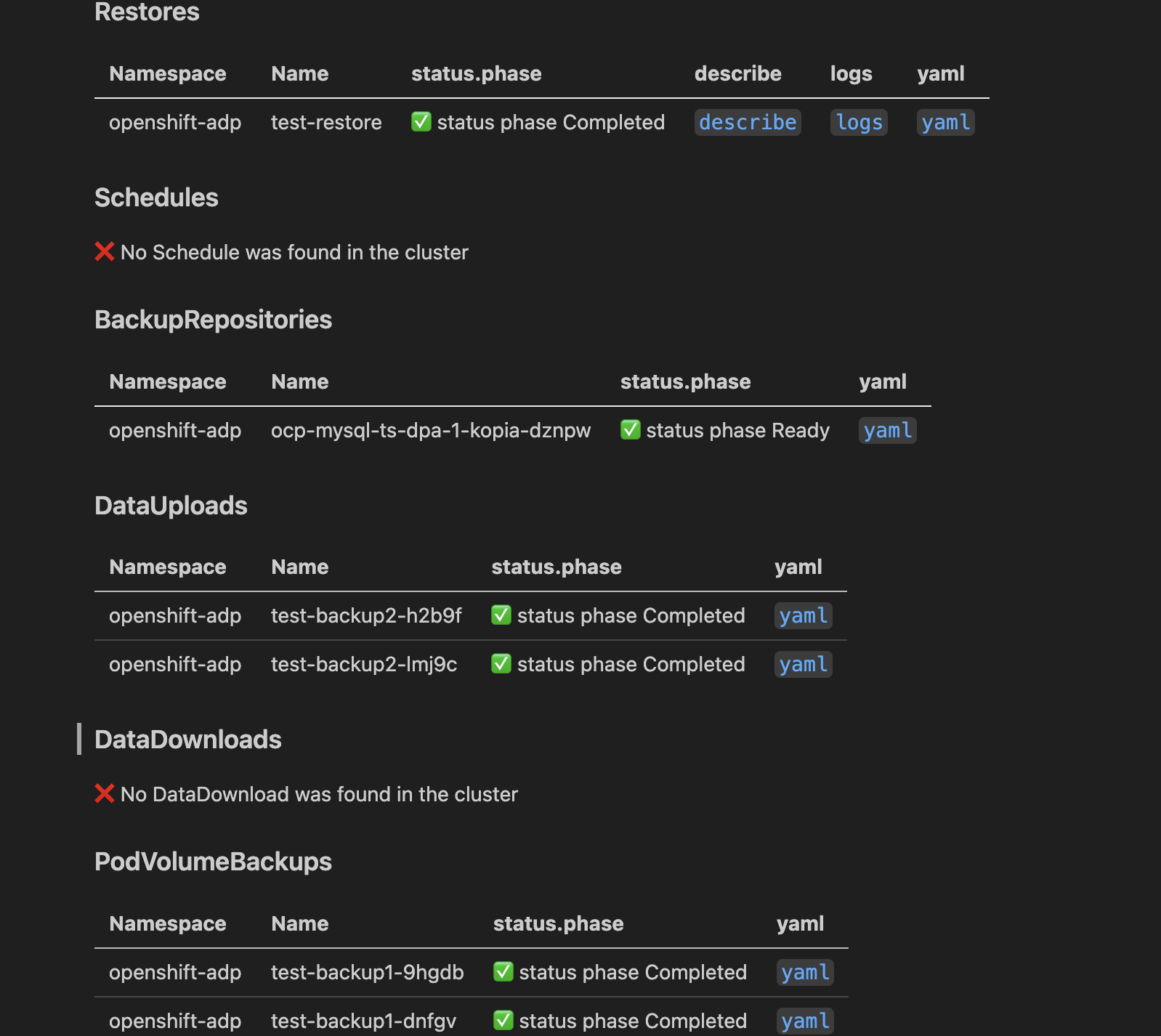
Task: Open yaml for ocp-mysql-ts-dpa-1-kopia-dznpw repository
Action: [887, 430]
